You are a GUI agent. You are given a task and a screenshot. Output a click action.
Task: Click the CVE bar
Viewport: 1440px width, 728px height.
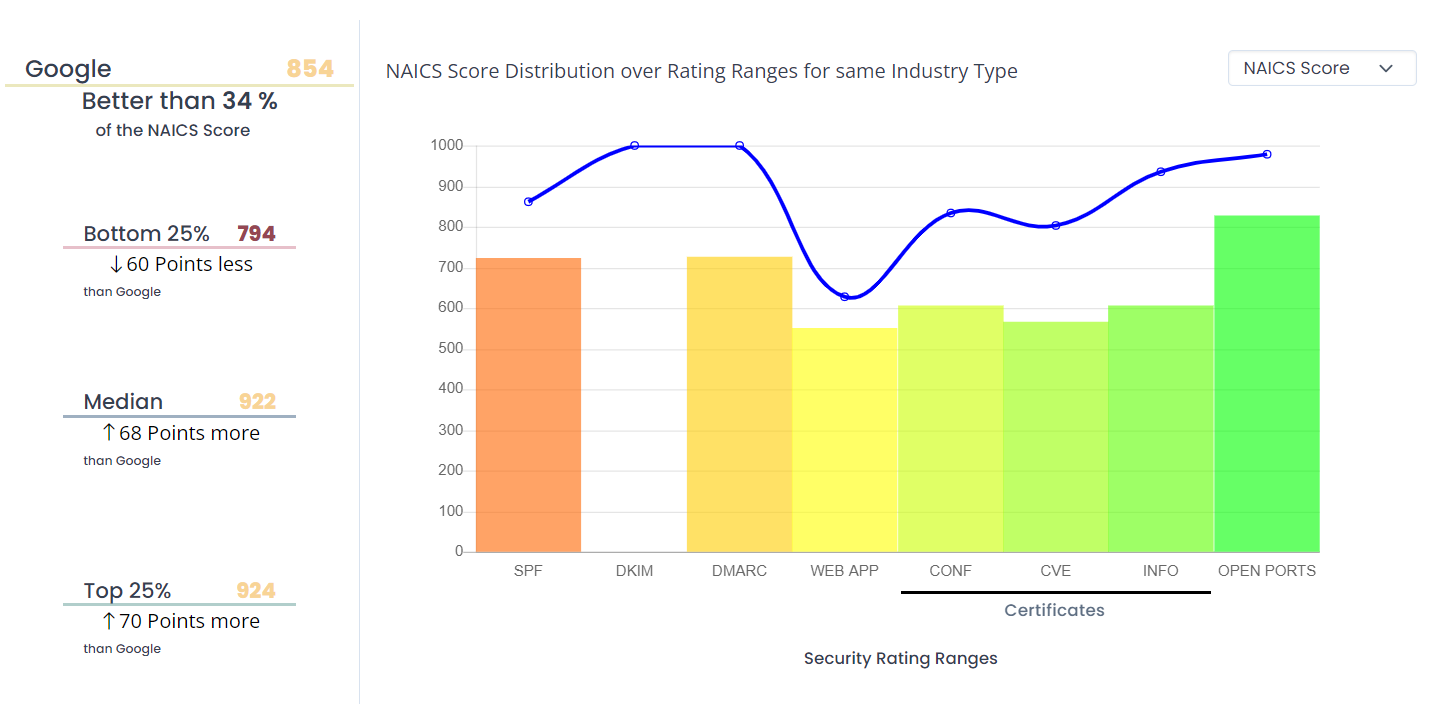[1055, 435]
